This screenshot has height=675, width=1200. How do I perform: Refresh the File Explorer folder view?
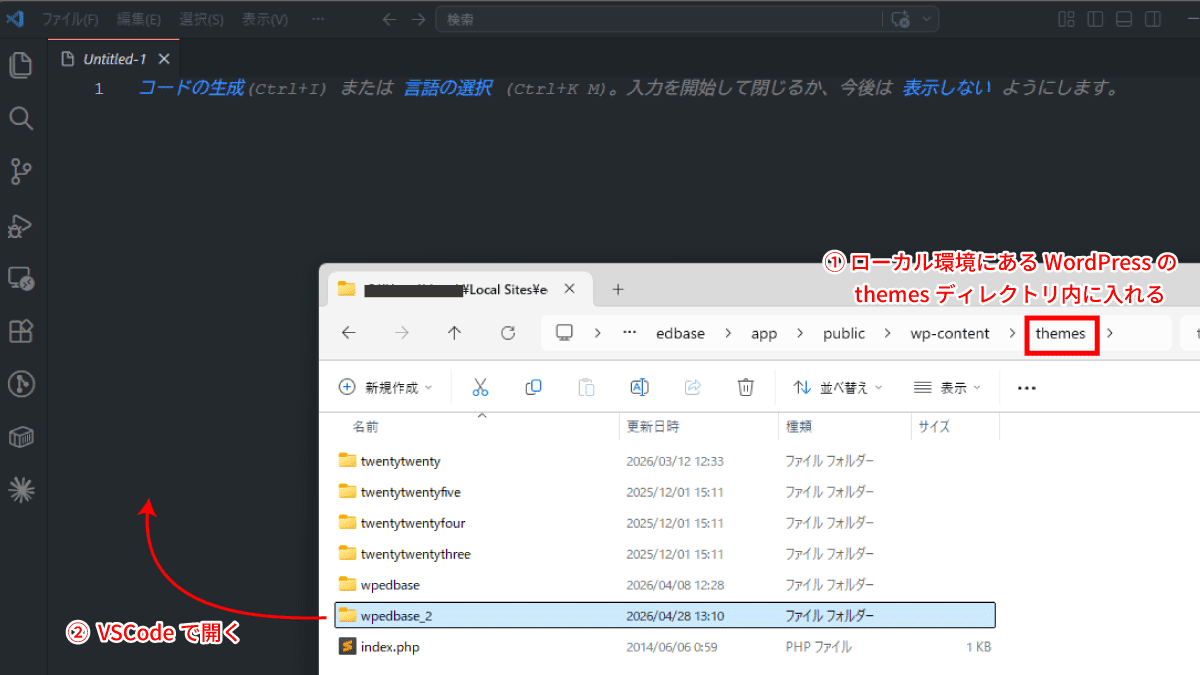pyautogui.click(x=508, y=333)
